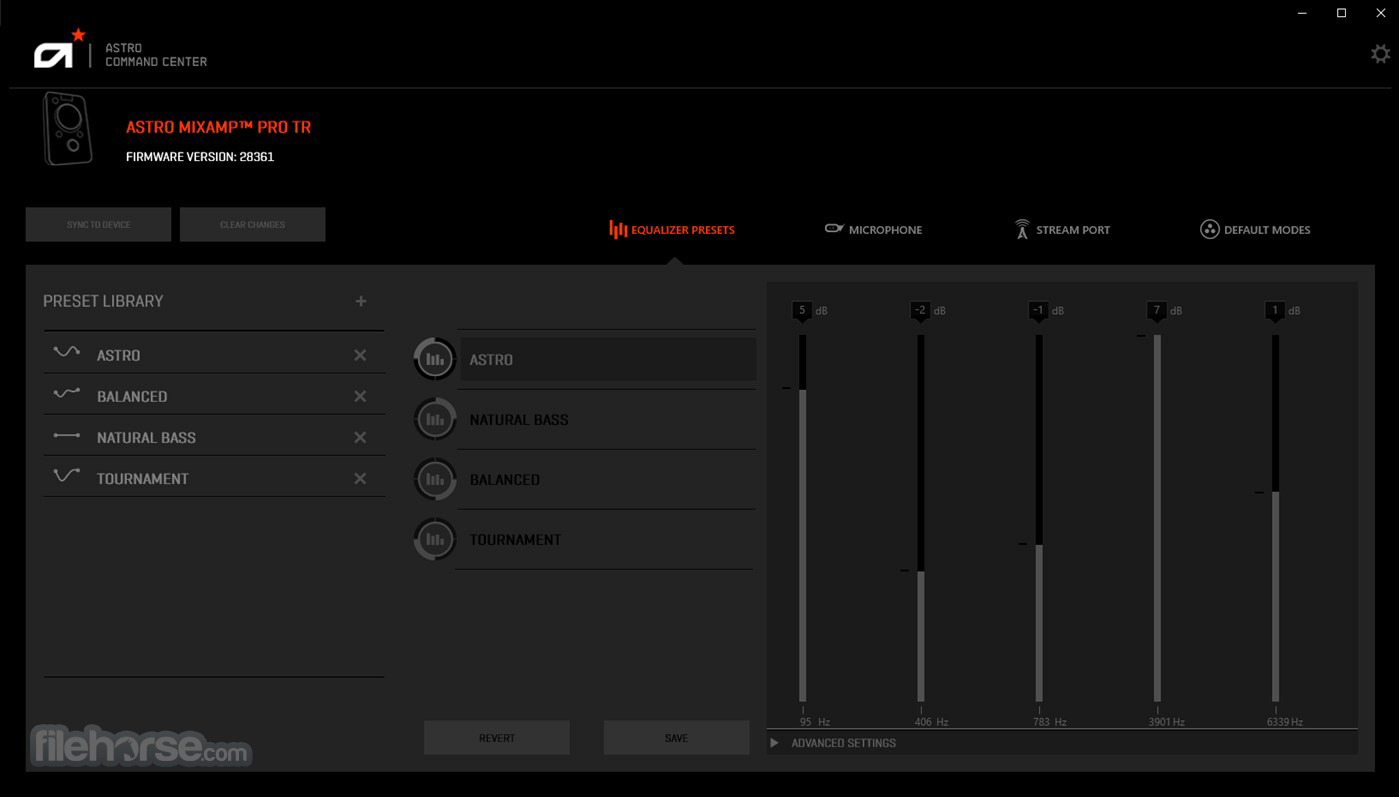
Task: Delete the ASTRO preset from library
Action: point(360,355)
